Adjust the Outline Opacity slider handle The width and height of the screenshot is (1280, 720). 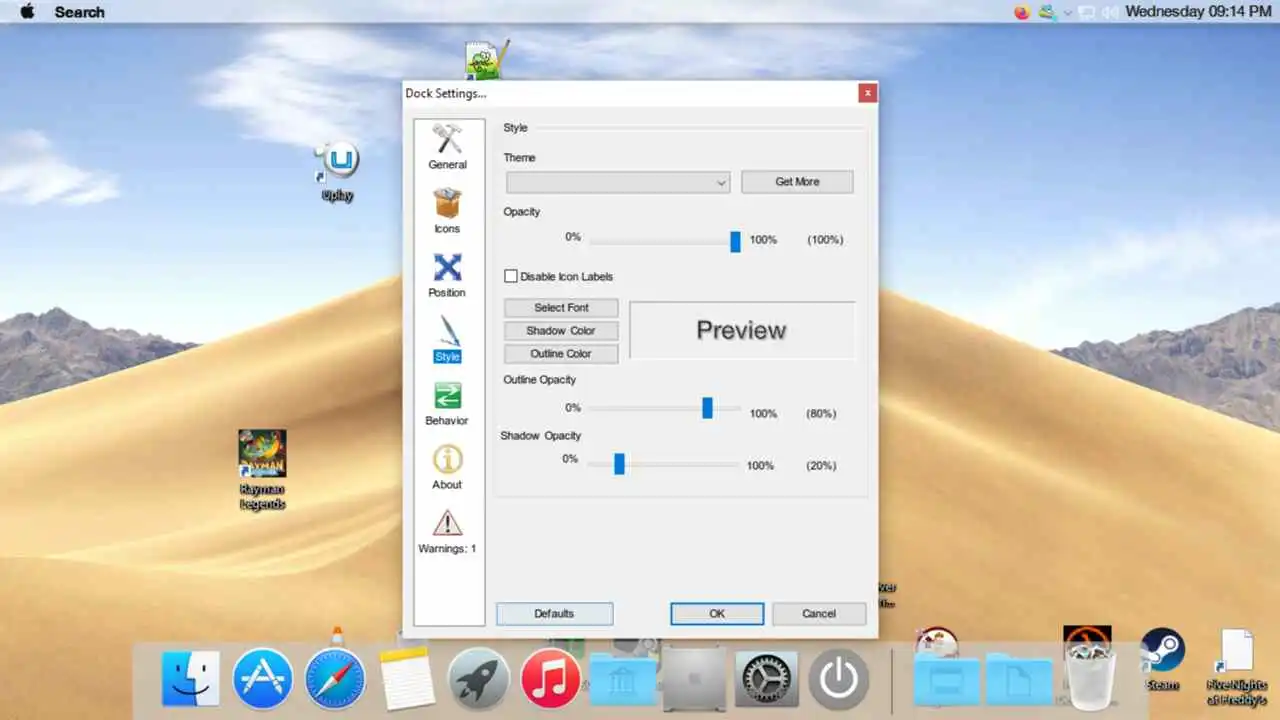[x=707, y=408]
